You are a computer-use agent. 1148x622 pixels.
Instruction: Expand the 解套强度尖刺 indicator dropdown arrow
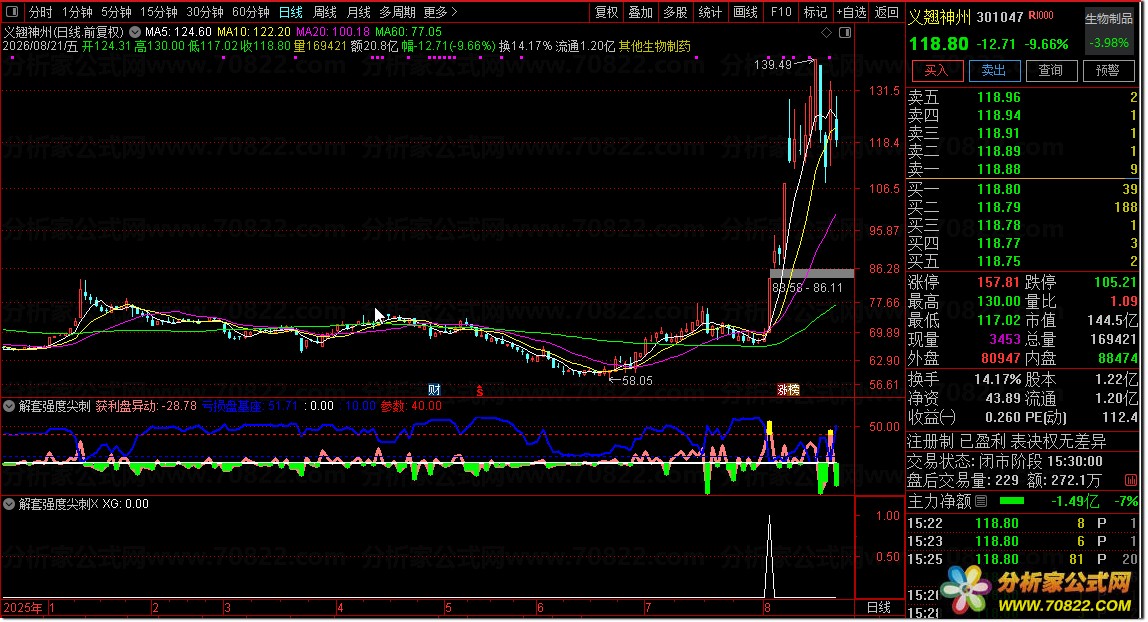click(x=10, y=406)
